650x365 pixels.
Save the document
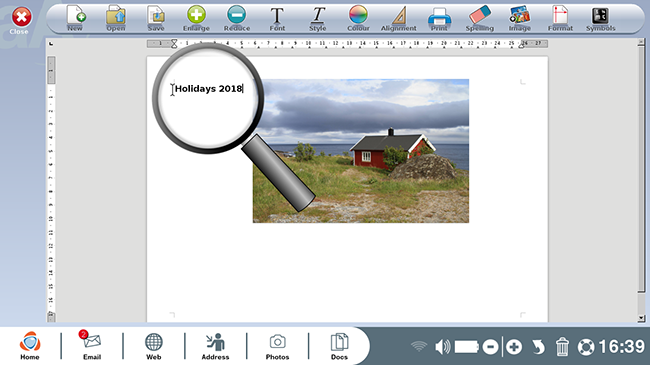[156, 18]
